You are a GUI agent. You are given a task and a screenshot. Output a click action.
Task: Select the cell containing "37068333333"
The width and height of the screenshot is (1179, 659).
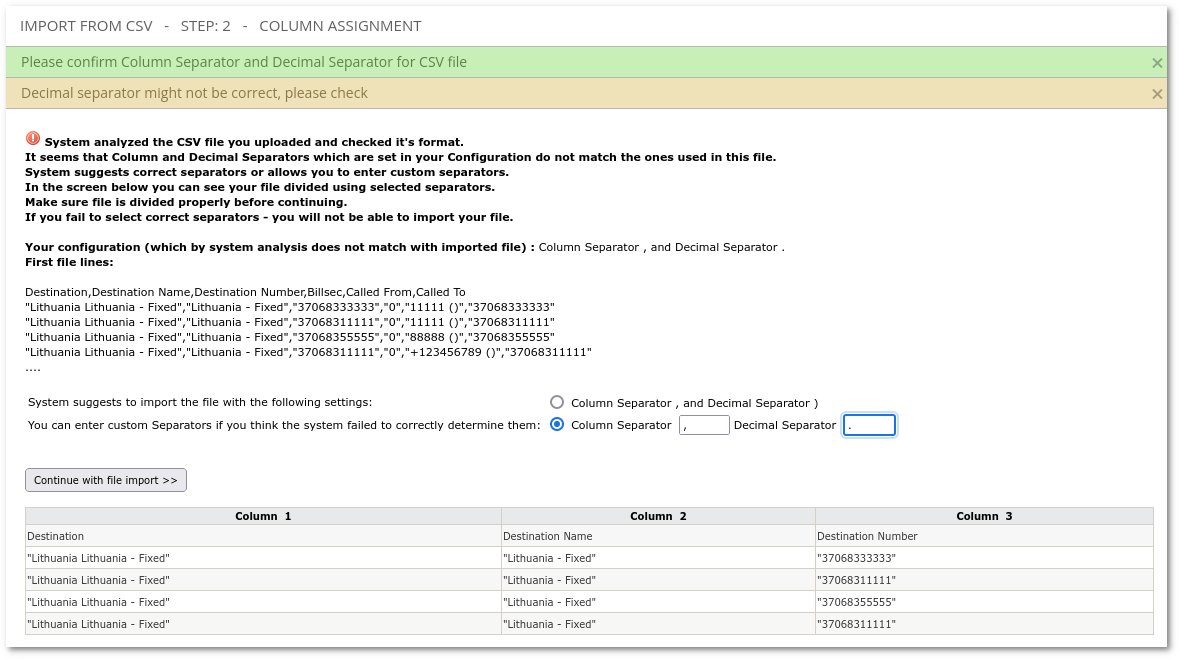[856, 558]
